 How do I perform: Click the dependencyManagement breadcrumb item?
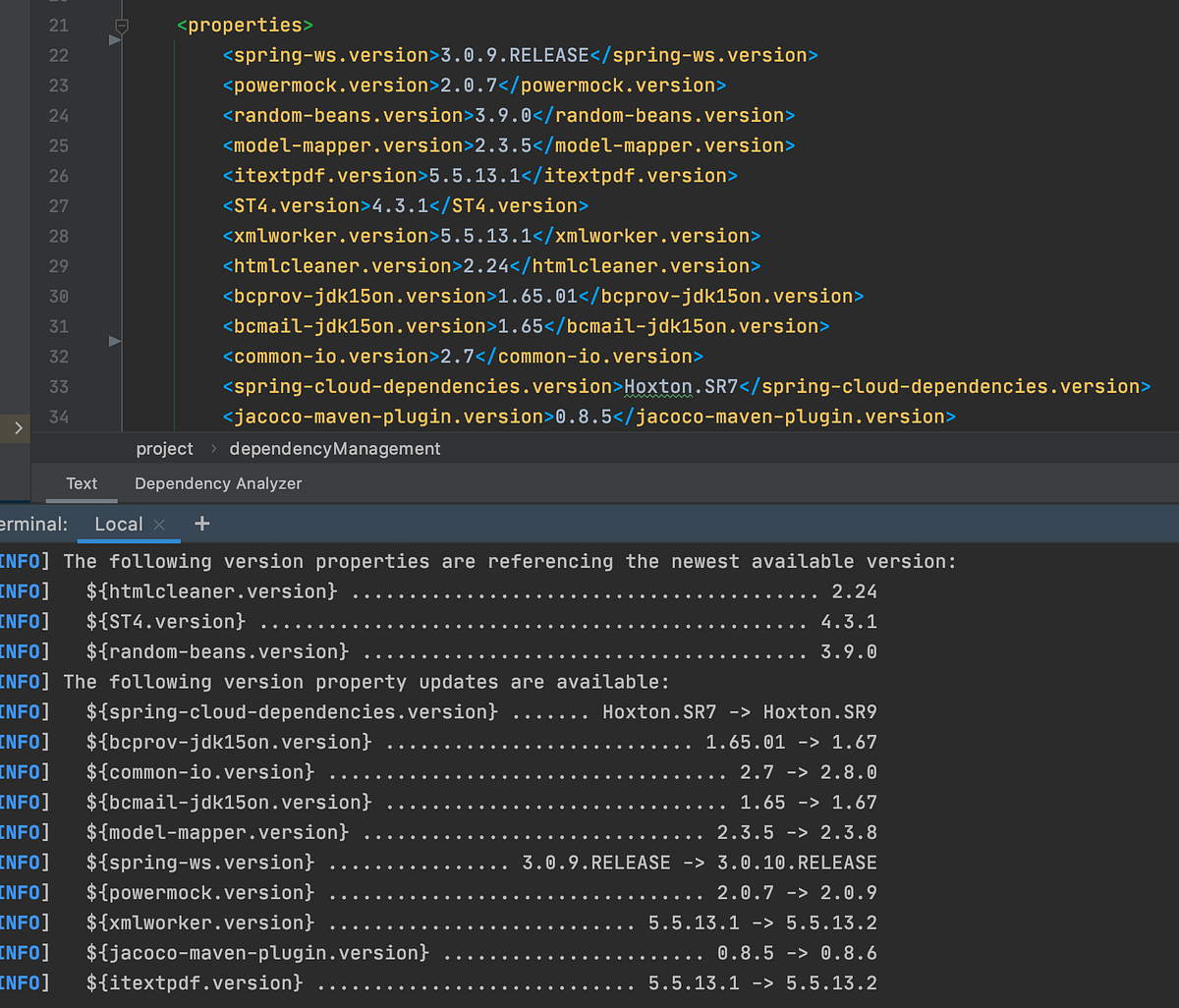334,448
